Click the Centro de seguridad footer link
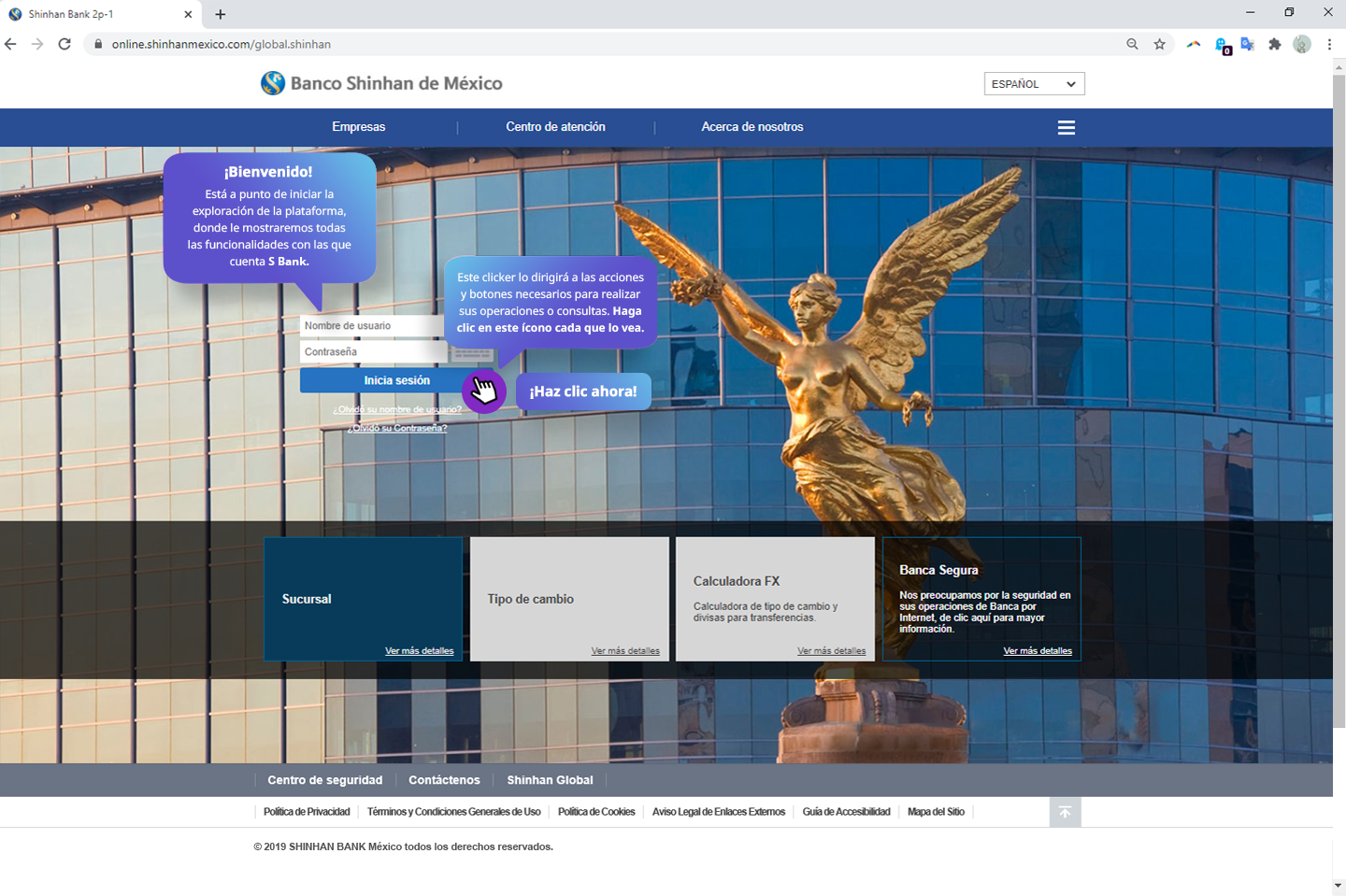The width and height of the screenshot is (1346, 896). point(325,780)
